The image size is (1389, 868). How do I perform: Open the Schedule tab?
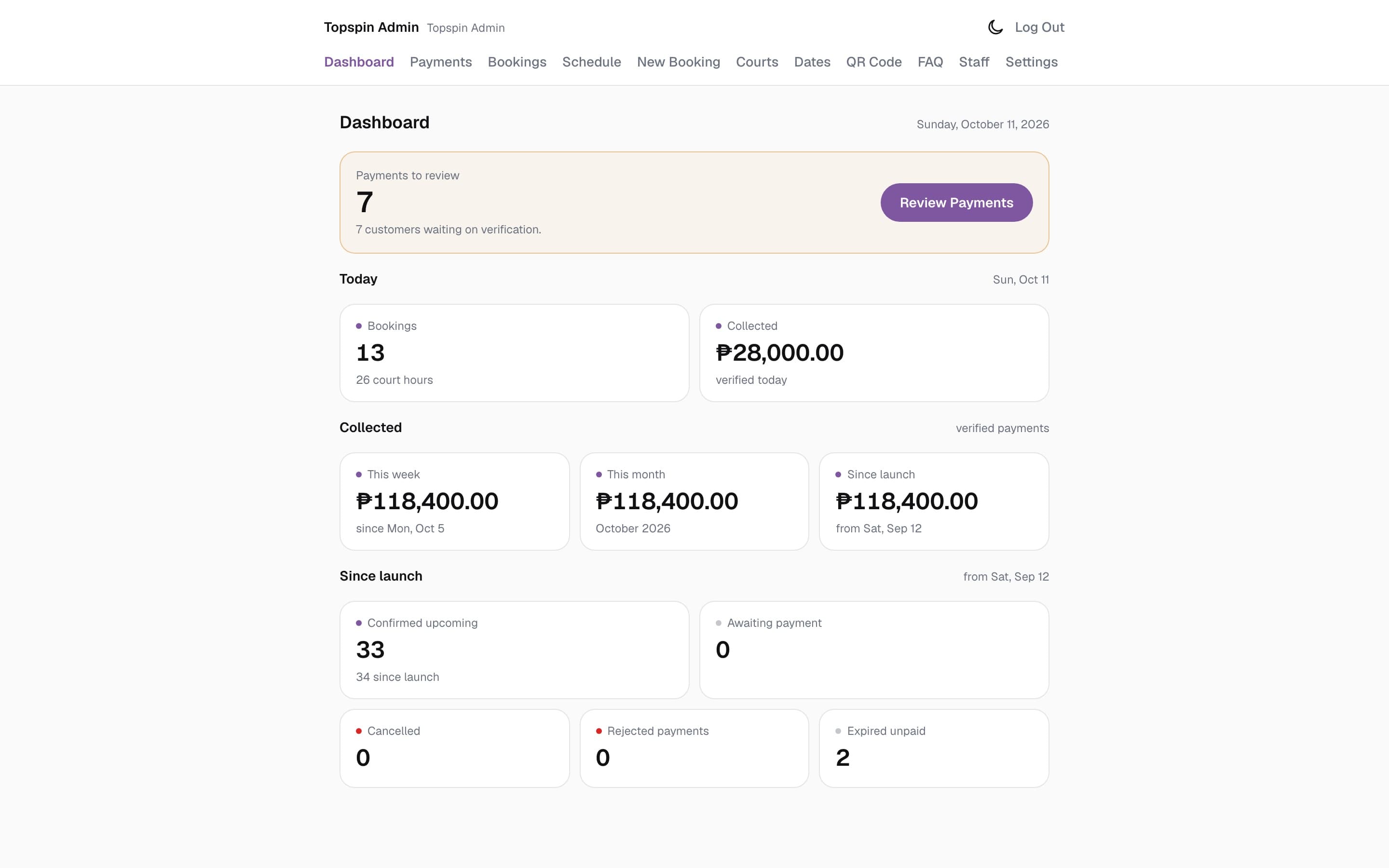(592, 62)
